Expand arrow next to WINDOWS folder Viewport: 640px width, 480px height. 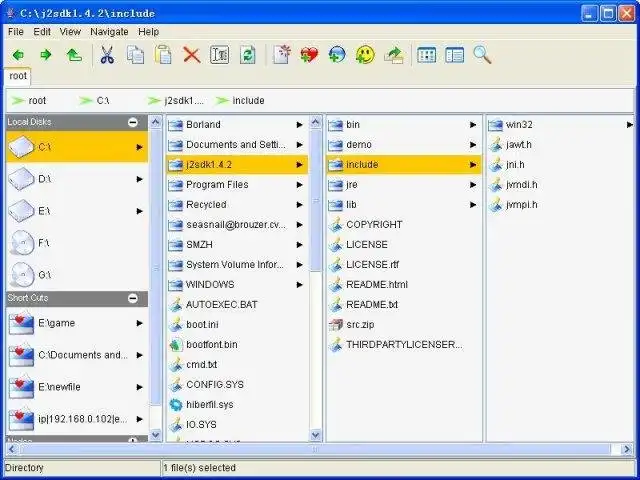tap(300, 284)
